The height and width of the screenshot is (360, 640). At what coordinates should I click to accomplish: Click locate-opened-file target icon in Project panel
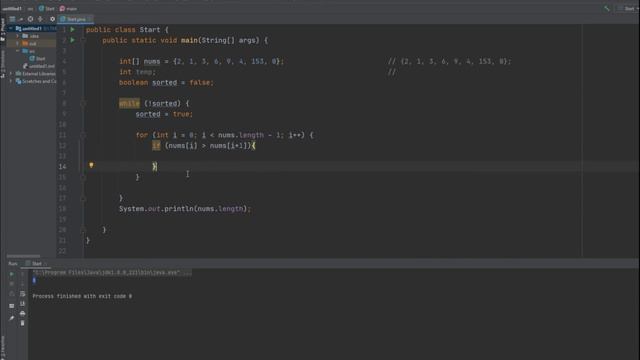(x=30, y=19)
